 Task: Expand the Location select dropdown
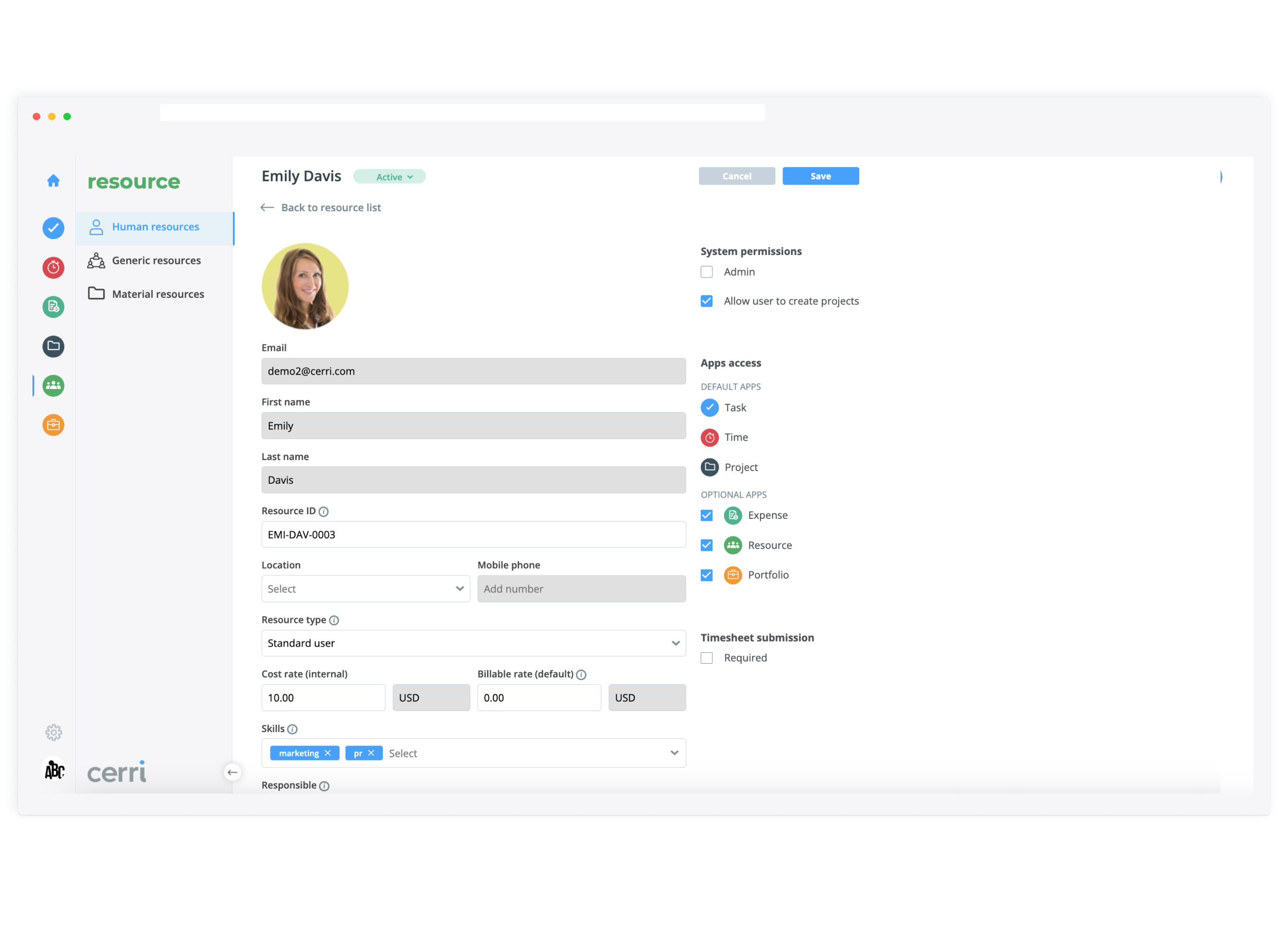[x=365, y=589]
